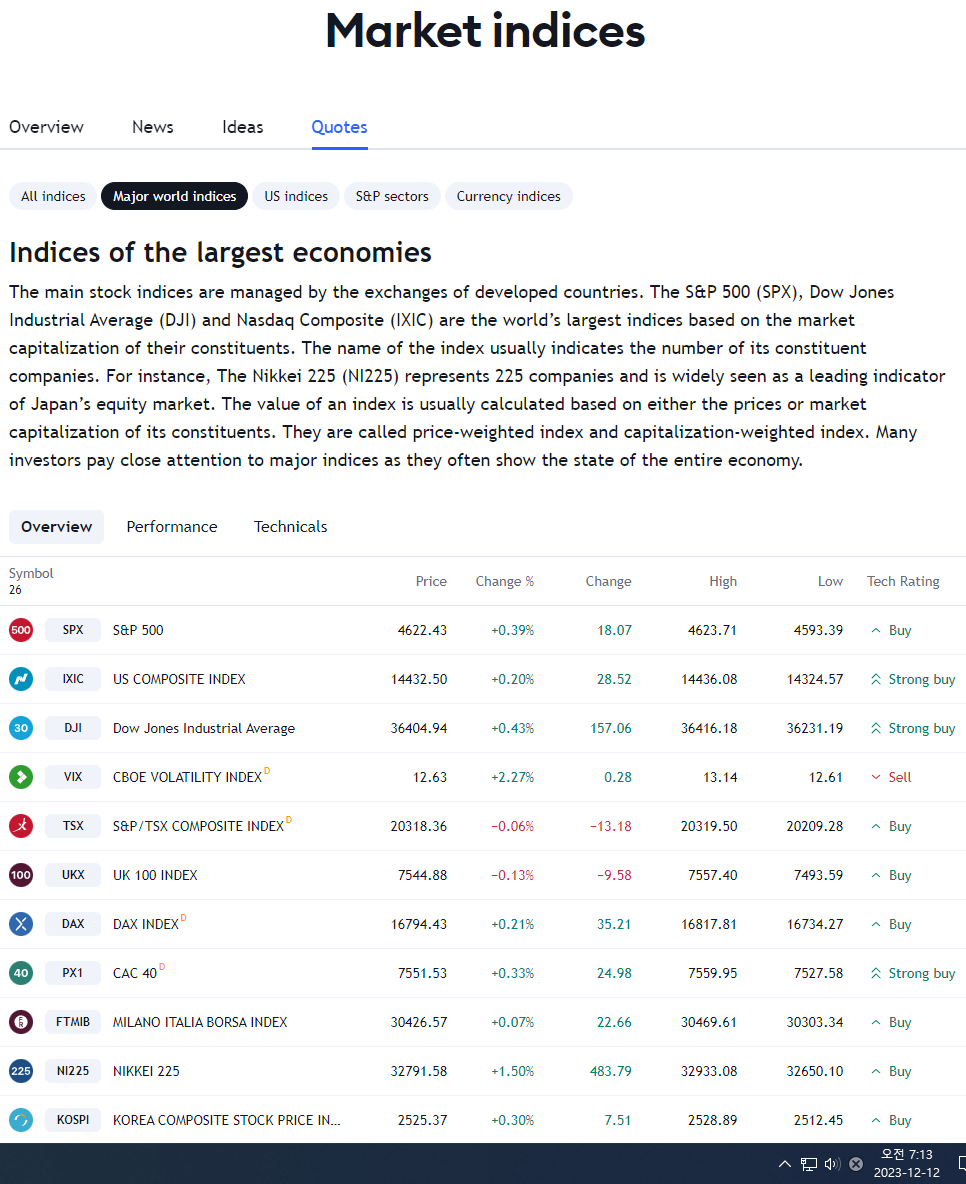This screenshot has height=1184, width=966.
Task: Click the VIX Sell tech rating
Action: pos(891,777)
